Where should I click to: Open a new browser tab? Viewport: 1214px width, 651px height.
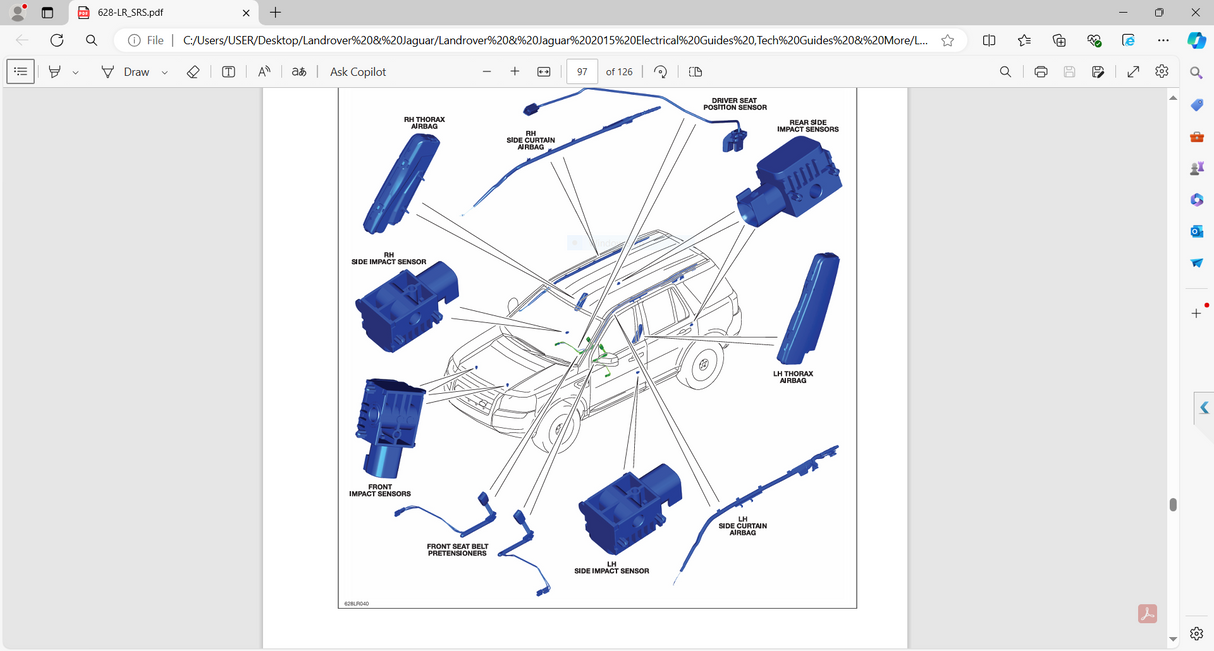[x=274, y=13]
